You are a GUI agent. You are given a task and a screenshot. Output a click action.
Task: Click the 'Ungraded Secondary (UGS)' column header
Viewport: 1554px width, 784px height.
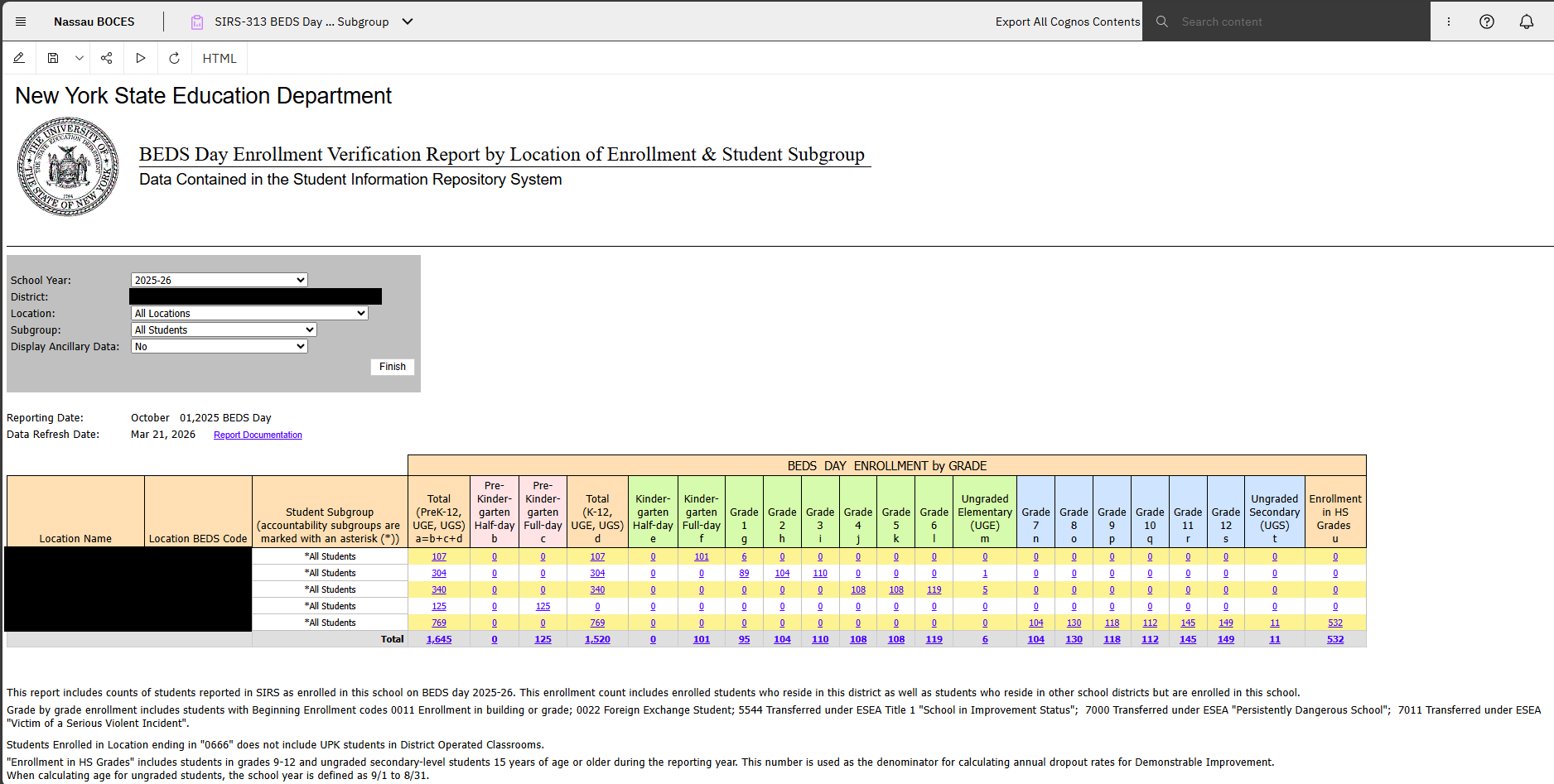pos(1275,512)
